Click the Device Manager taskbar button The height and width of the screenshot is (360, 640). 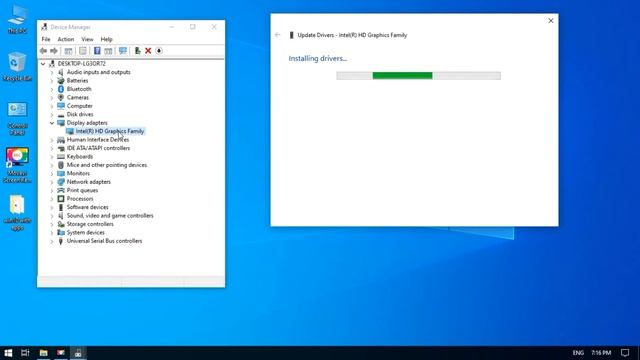tap(78, 353)
